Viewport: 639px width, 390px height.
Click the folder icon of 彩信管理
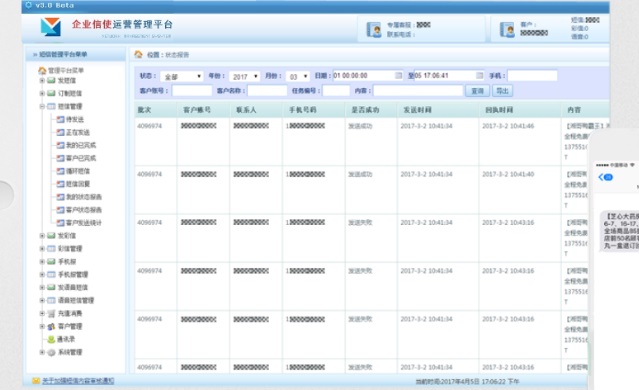(51, 249)
